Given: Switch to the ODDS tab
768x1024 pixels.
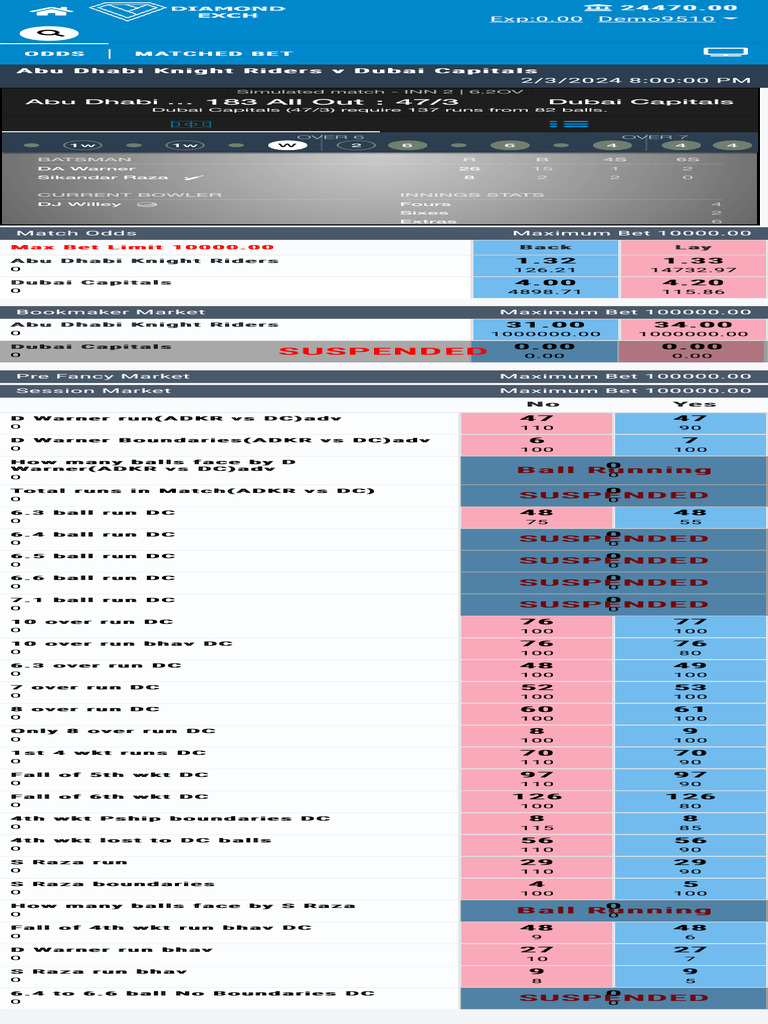Looking at the screenshot, I should [54, 53].
